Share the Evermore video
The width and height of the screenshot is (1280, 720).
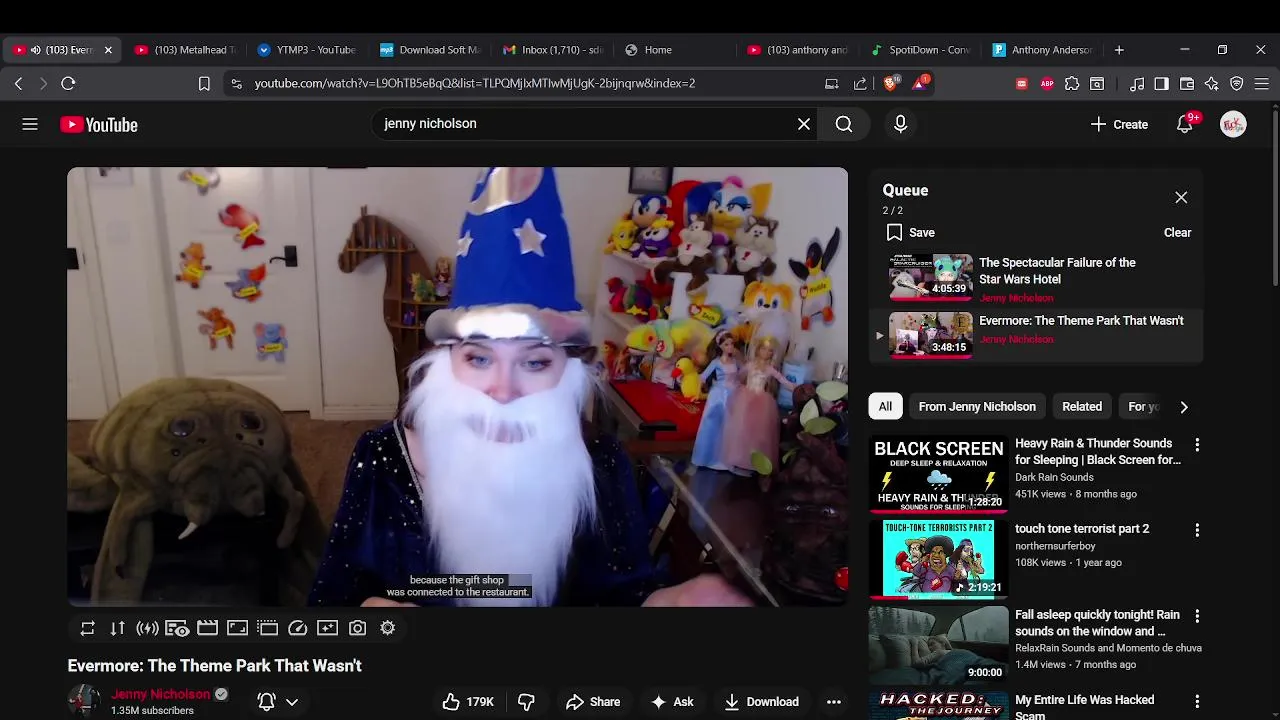pyautogui.click(x=593, y=702)
